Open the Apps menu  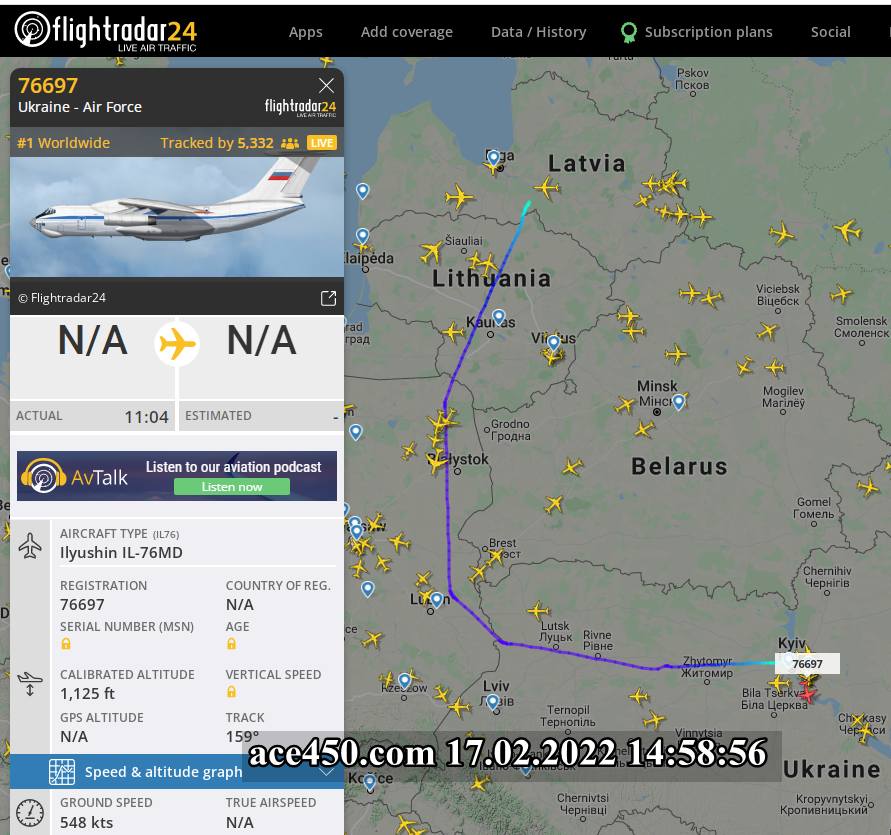[305, 32]
